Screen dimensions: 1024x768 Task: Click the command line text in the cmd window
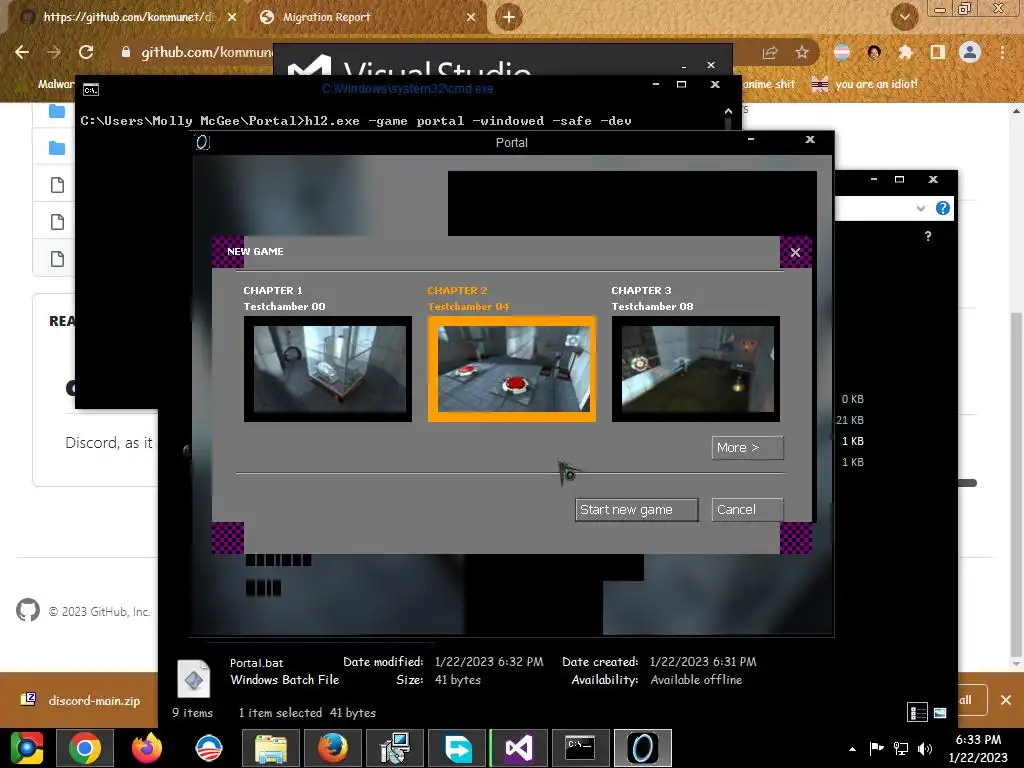356,121
